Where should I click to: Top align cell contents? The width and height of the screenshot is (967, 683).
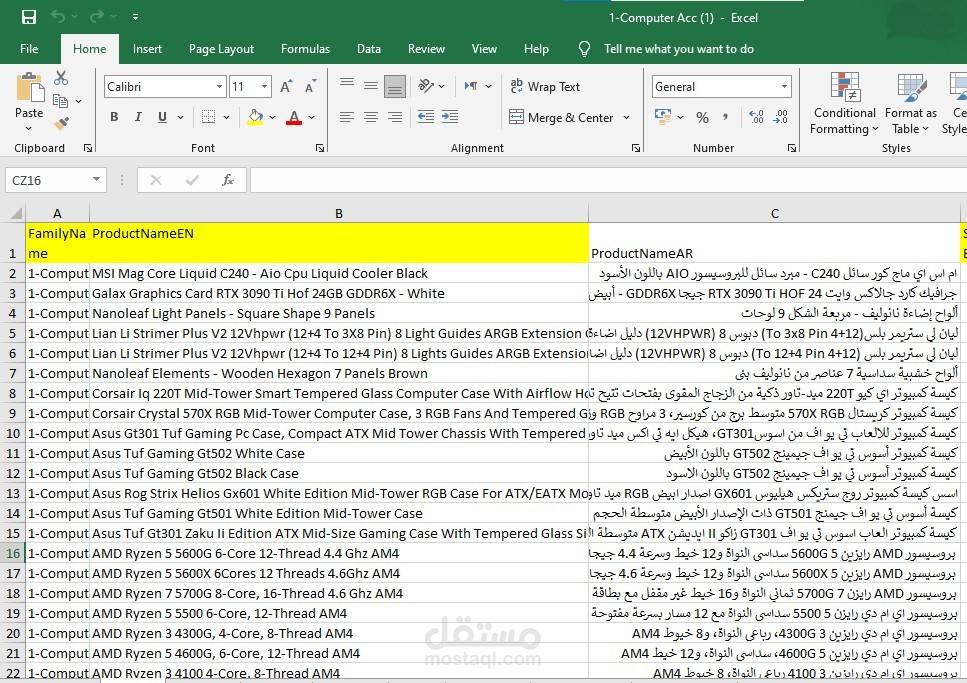(347, 83)
